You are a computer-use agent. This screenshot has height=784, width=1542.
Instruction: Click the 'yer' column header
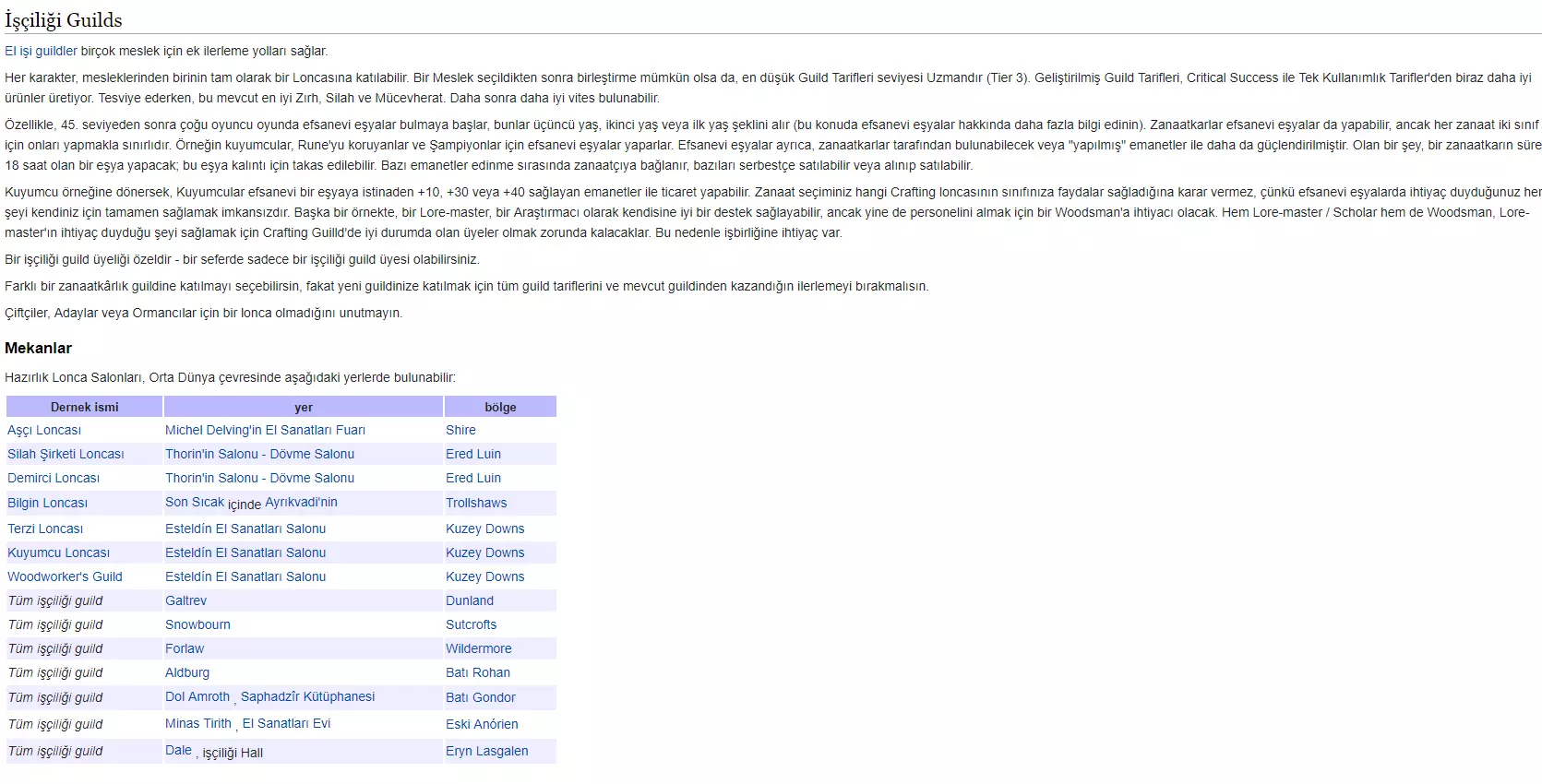point(304,407)
